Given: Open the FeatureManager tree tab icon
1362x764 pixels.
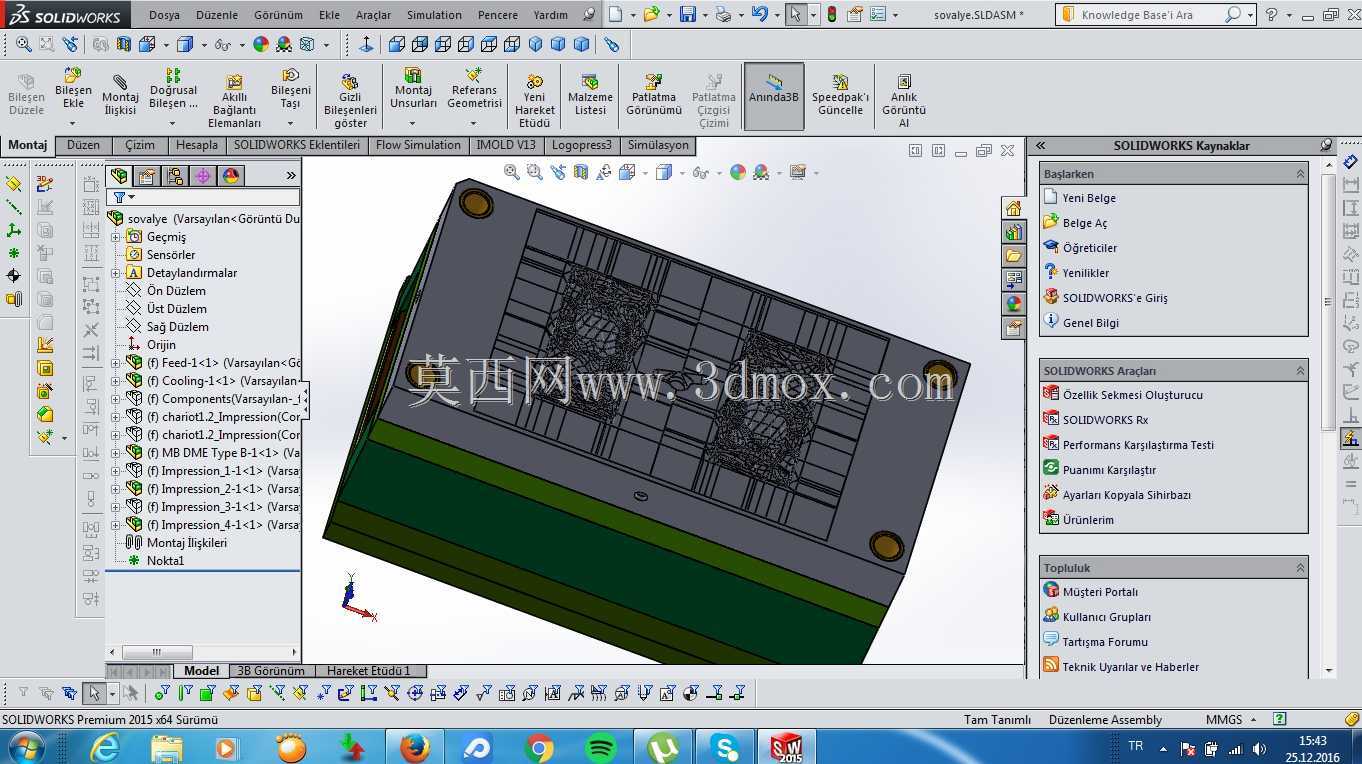Looking at the screenshot, I should point(119,176).
